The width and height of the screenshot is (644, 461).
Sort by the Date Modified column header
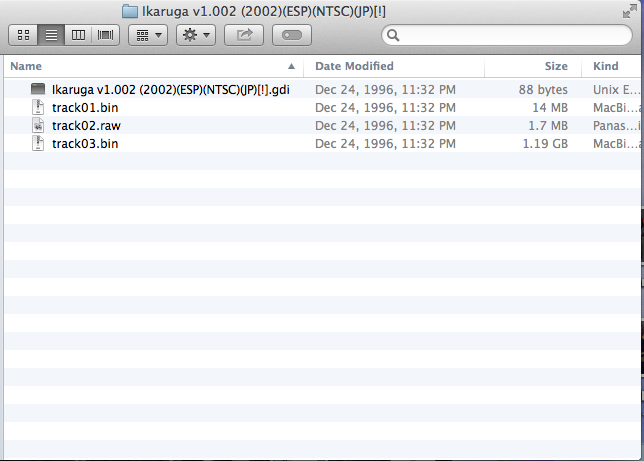[394, 66]
